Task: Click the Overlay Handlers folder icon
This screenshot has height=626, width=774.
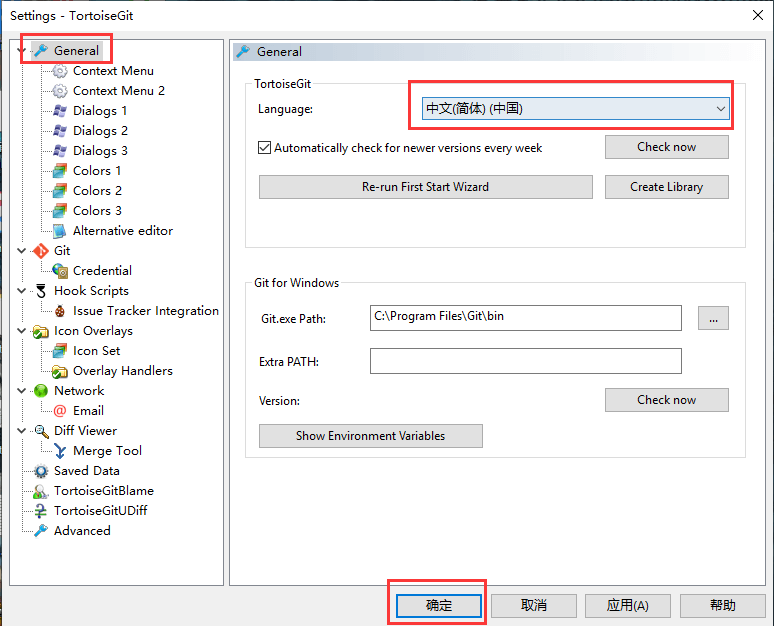Action: pyautogui.click(x=60, y=371)
